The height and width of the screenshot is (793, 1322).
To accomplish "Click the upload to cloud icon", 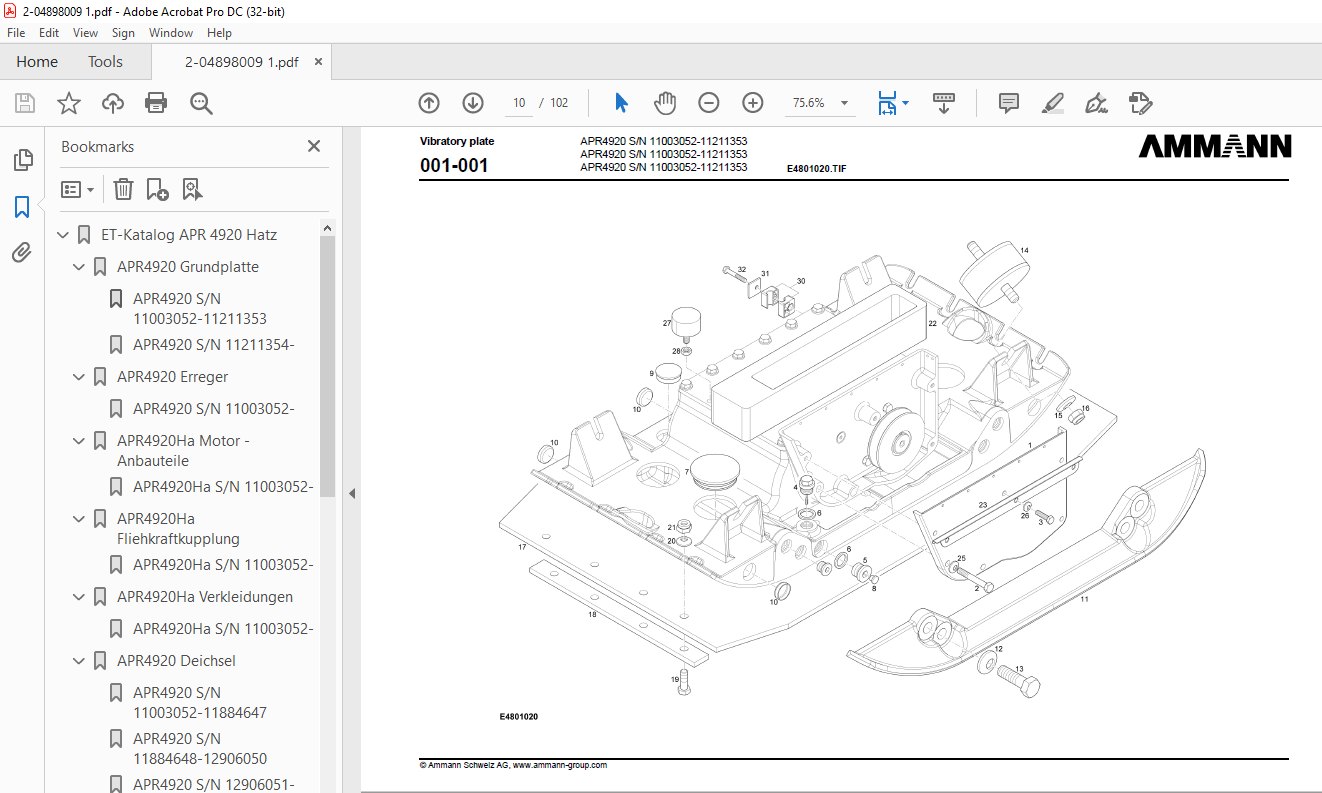I will [x=113, y=103].
